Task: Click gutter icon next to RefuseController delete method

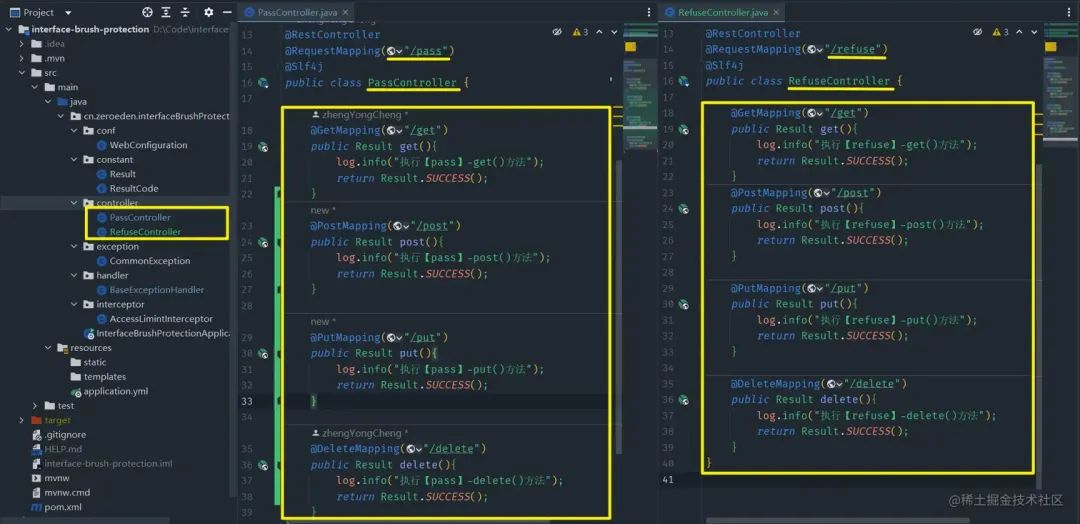Action: pyautogui.click(x=683, y=399)
